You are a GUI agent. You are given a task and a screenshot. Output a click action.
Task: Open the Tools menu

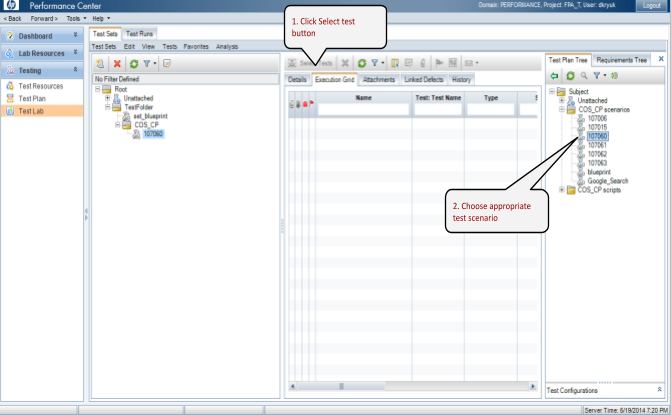click(x=76, y=18)
